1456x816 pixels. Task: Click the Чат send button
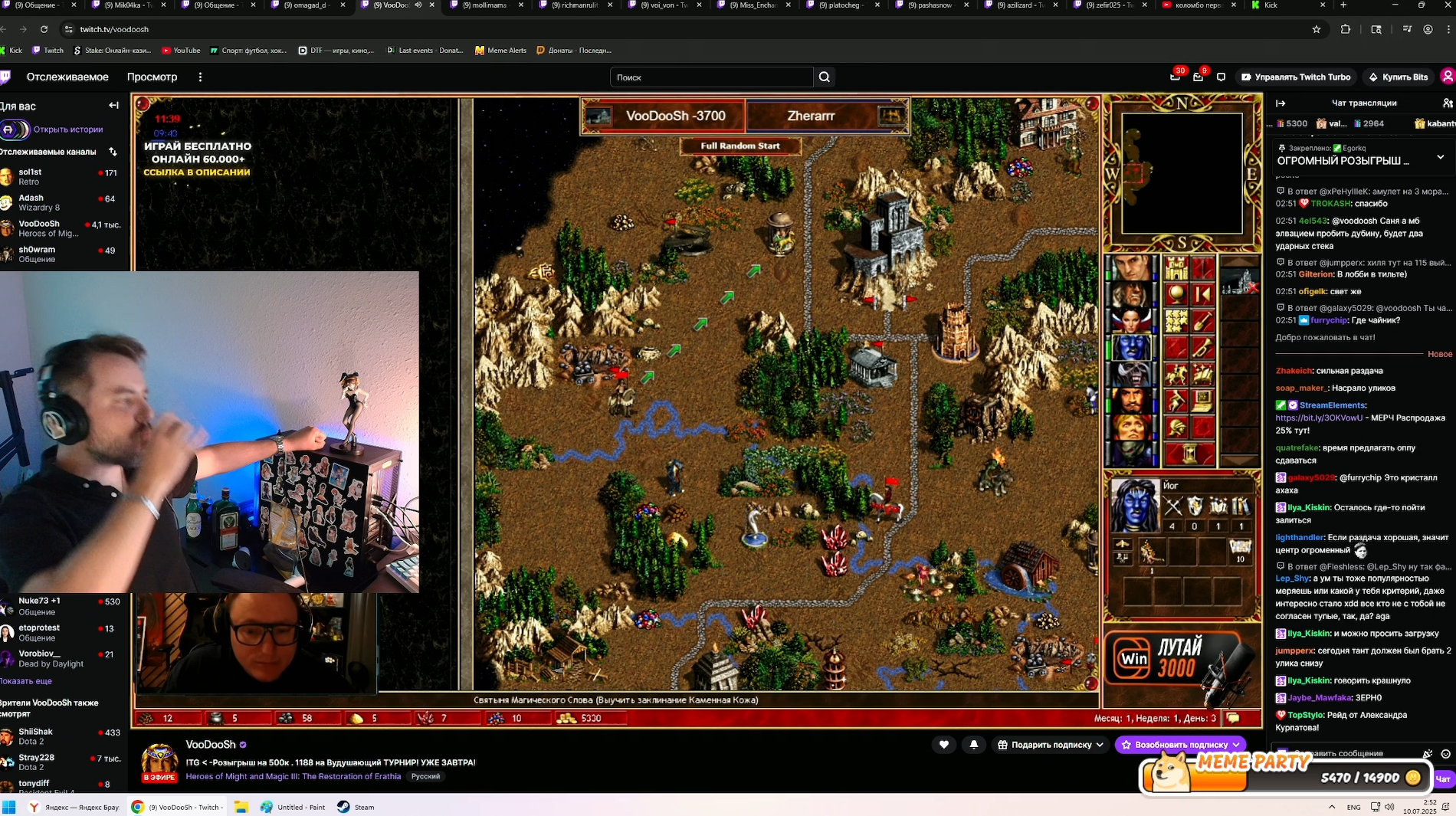coord(1443,778)
